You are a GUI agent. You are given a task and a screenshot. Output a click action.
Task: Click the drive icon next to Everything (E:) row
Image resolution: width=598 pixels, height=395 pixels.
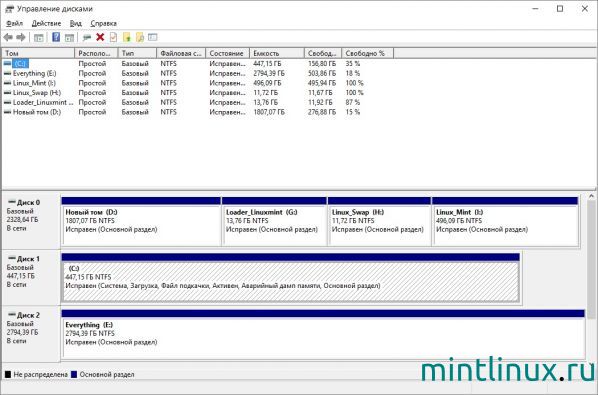[7, 73]
